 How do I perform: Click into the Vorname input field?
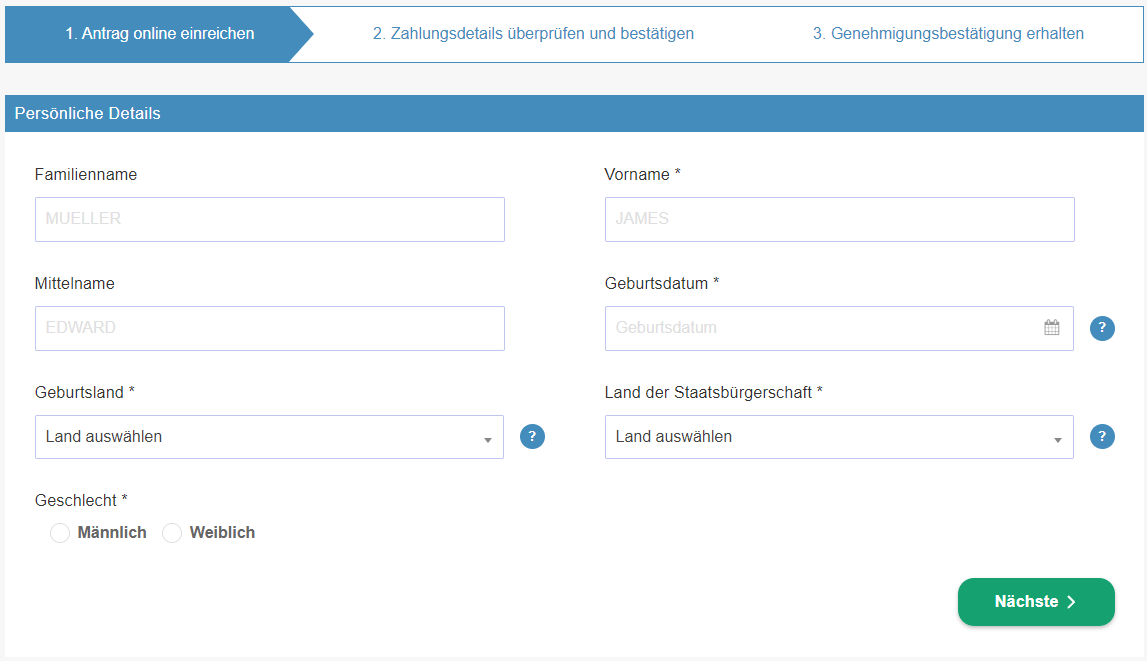click(x=839, y=219)
